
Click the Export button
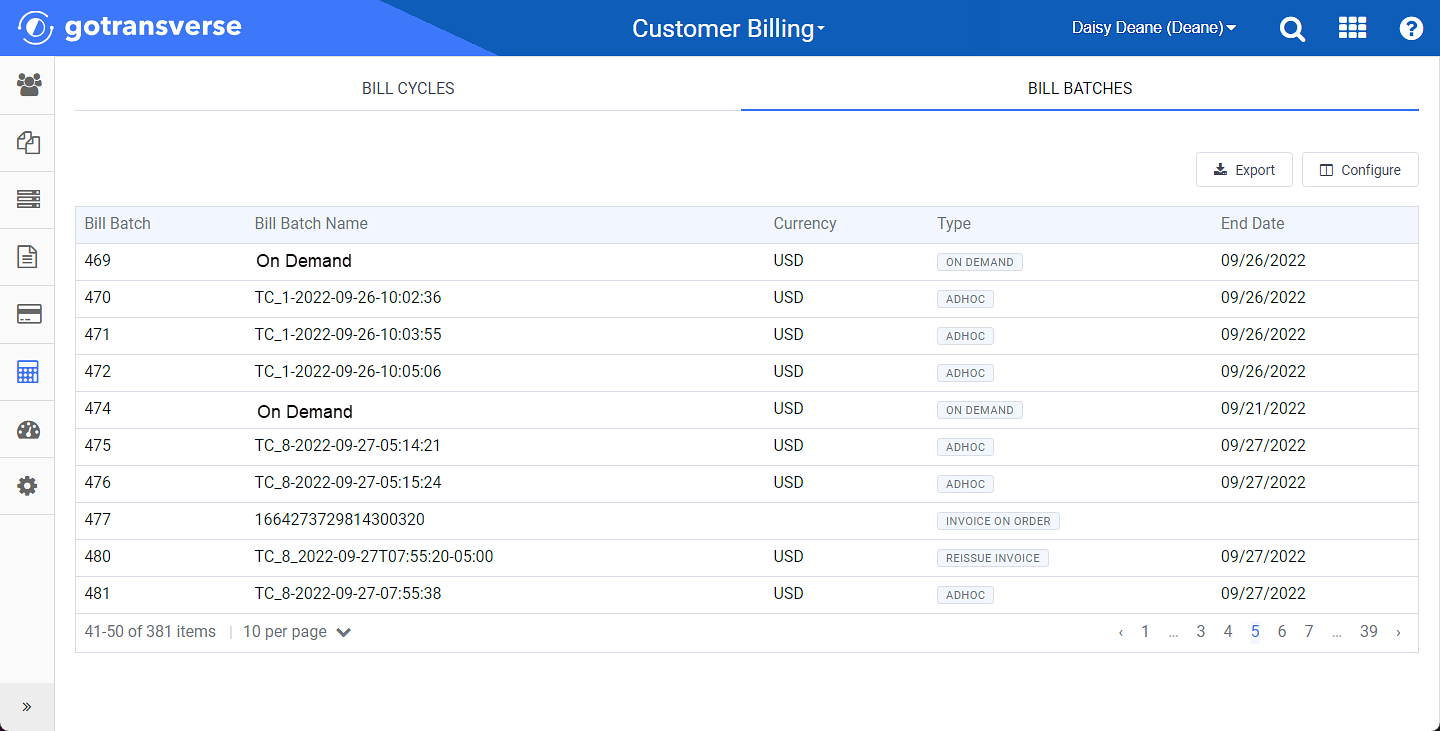(1244, 170)
